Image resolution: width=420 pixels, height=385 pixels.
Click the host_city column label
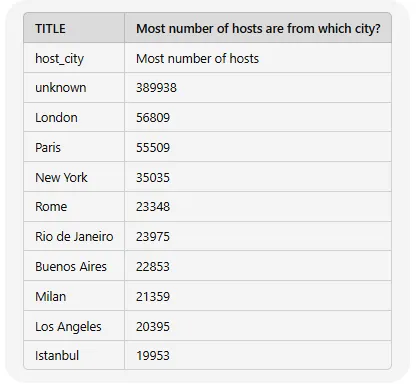coord(59,59)
